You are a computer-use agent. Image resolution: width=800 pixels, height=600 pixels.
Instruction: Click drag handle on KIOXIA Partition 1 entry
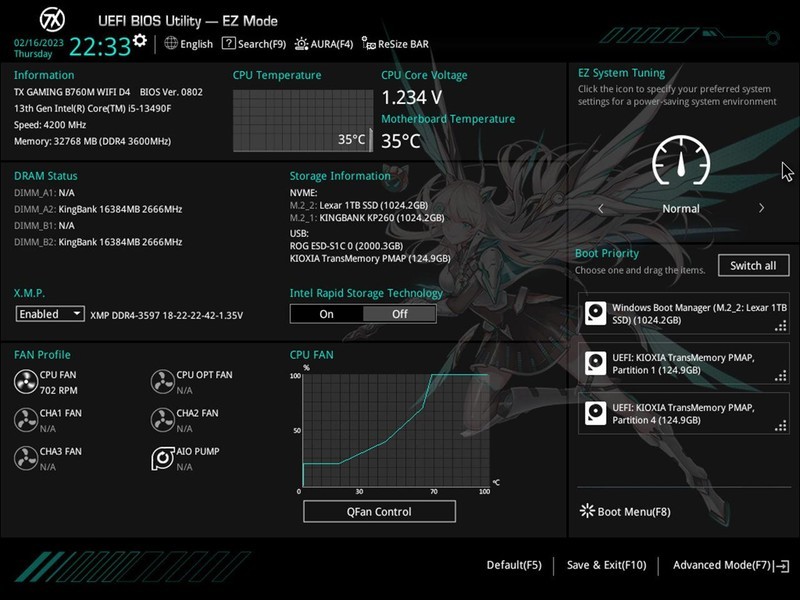[x=781, y=376]
